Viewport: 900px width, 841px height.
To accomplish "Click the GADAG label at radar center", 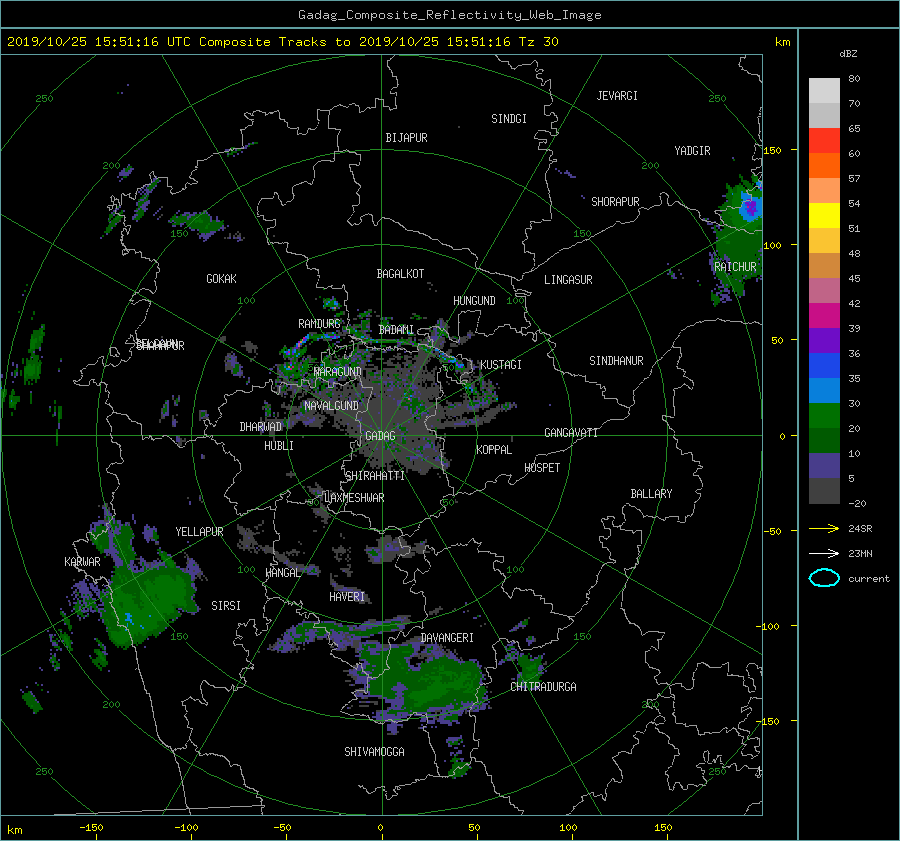I will click(380, 436).
